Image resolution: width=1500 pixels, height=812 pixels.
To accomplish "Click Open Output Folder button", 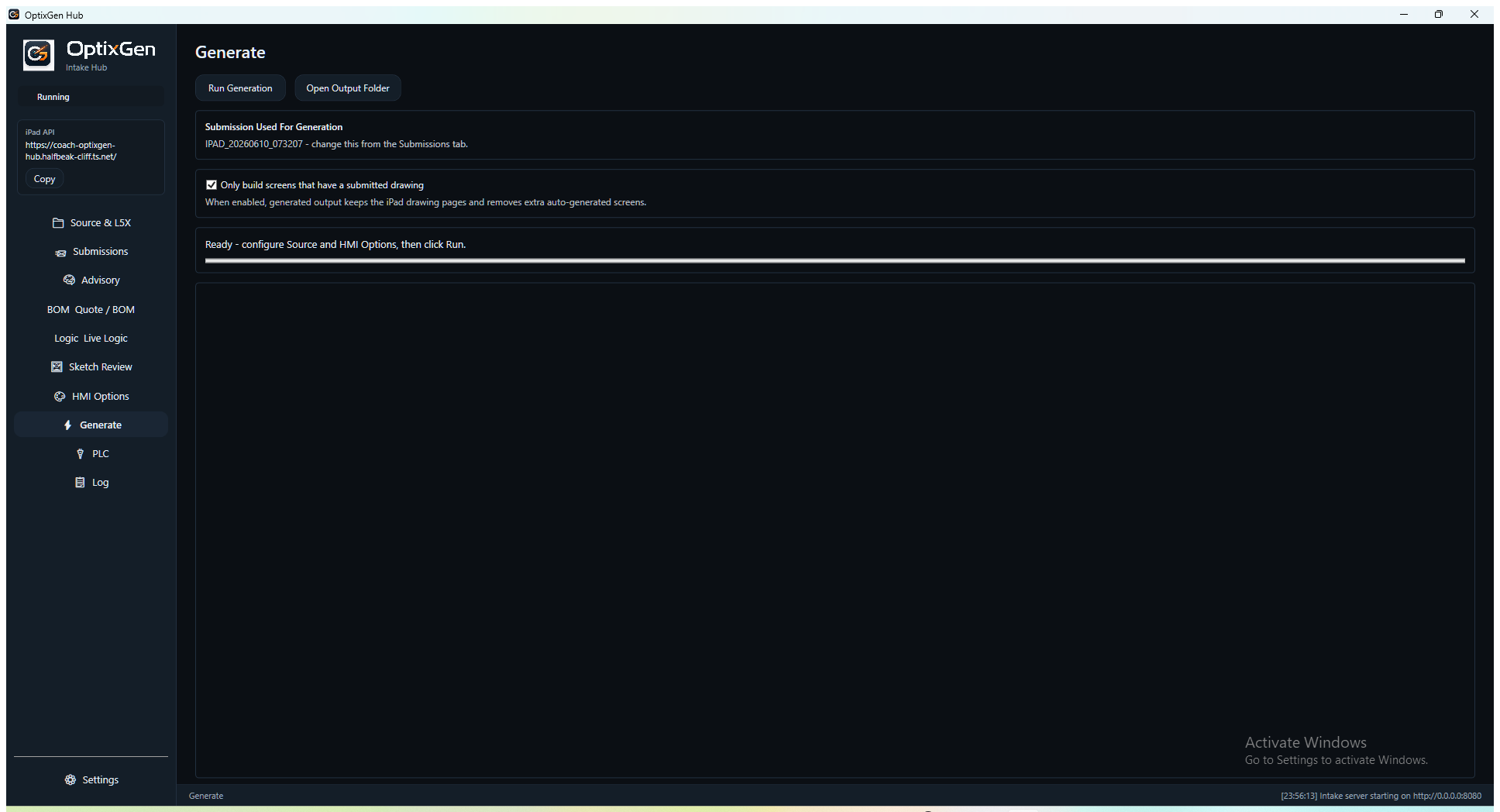I will [348, 88].
